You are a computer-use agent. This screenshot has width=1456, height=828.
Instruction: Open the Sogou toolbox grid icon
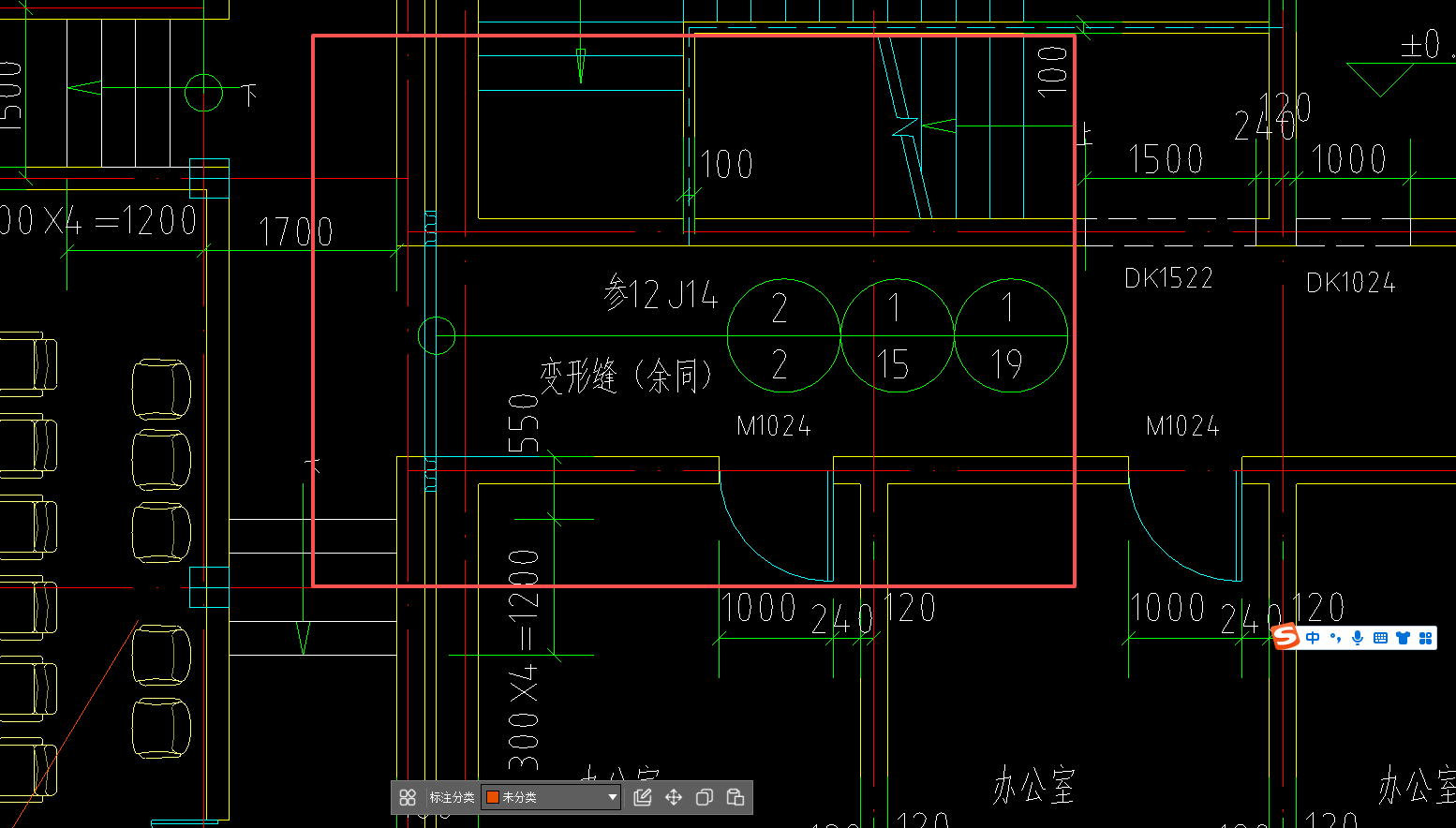[1425, 638]
